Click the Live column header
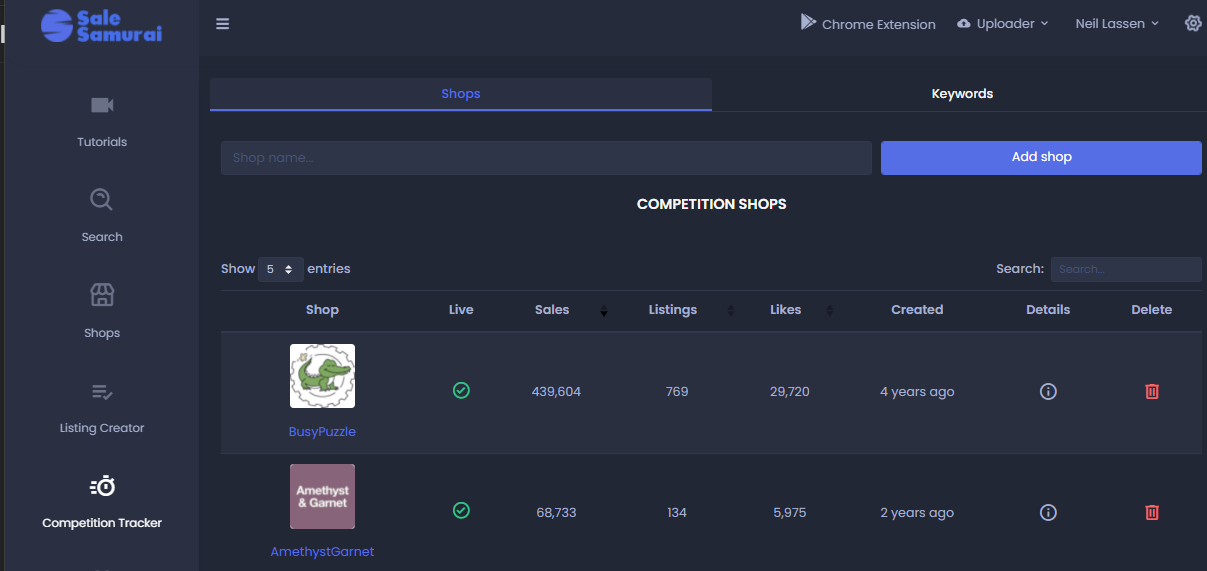This screenshot has height=571, width=1207. pyautogui.click(x=461, y=310)
